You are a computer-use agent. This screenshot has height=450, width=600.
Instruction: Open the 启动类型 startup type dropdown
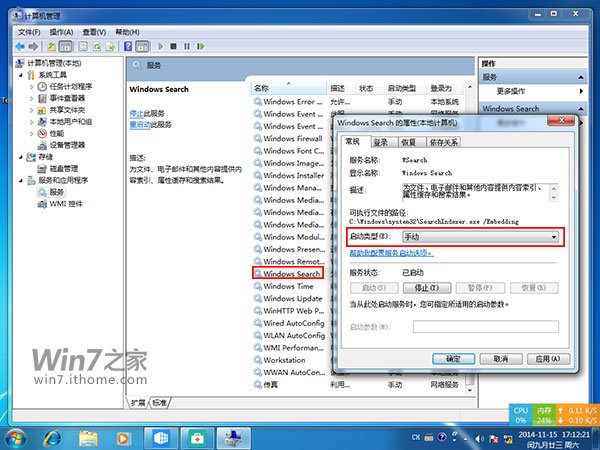[479, 236]
